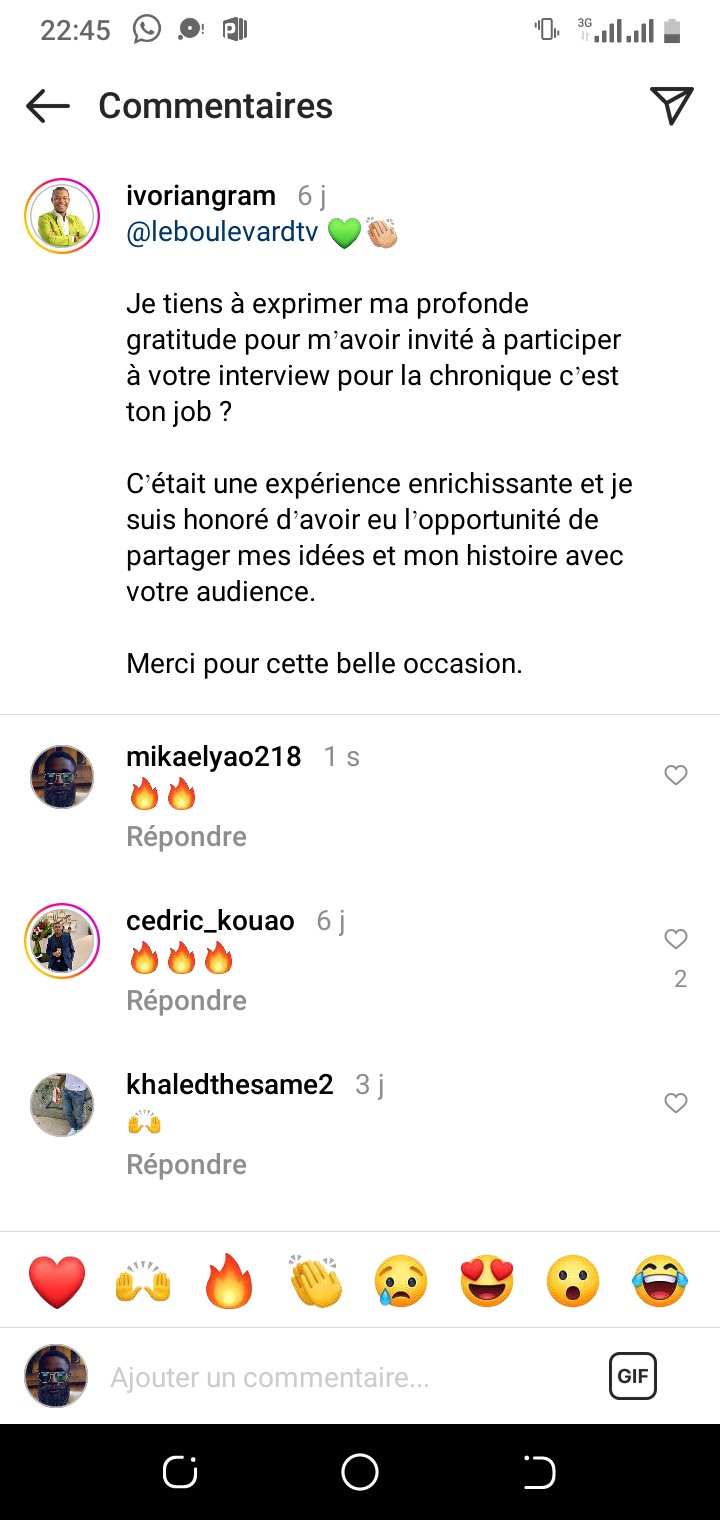This screenshot has height=1520, width=720.
Task: Tap the Android home navigation button
Action: 360,1472
